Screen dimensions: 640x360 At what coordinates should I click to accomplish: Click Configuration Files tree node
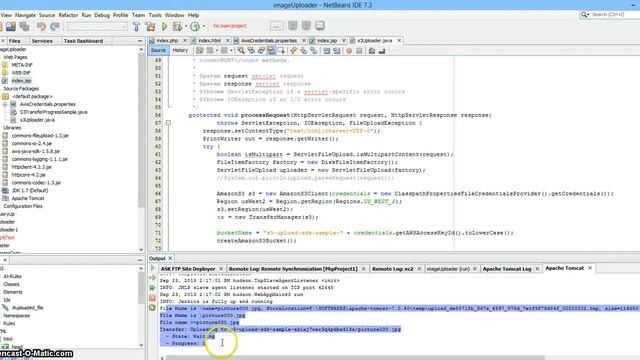point(22,206)
